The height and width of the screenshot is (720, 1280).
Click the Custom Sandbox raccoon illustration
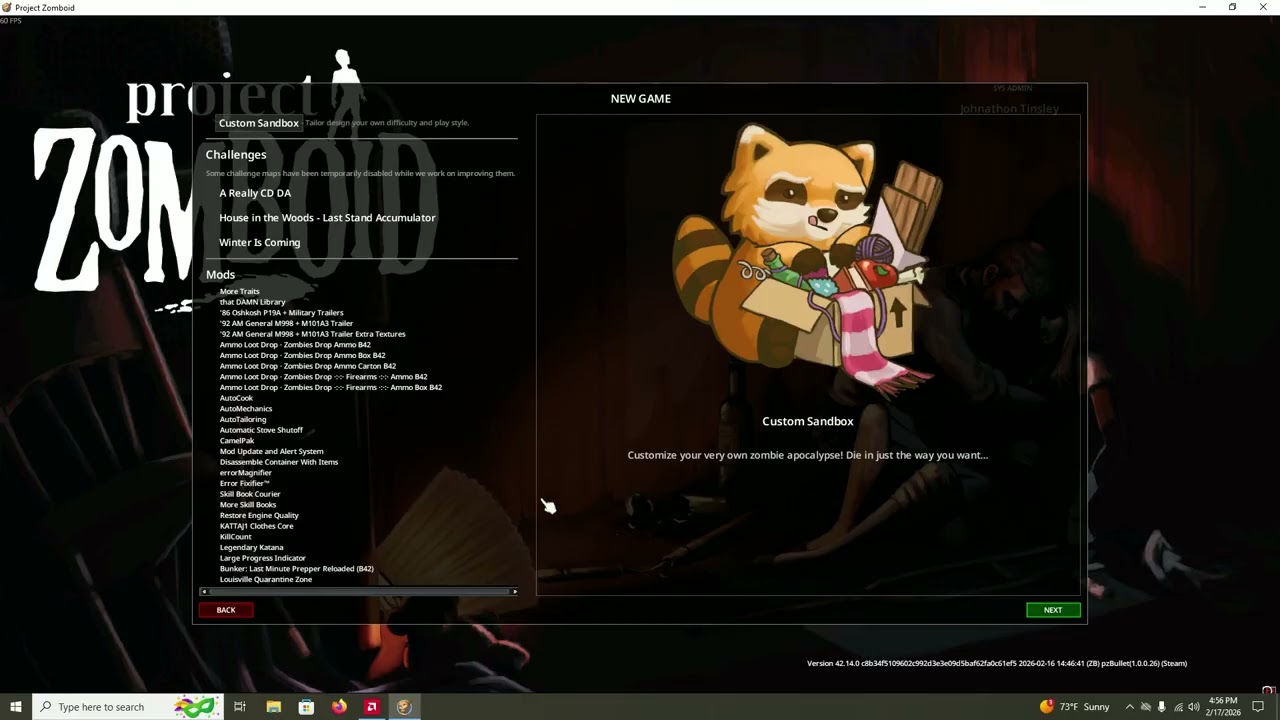pos(807,260)
